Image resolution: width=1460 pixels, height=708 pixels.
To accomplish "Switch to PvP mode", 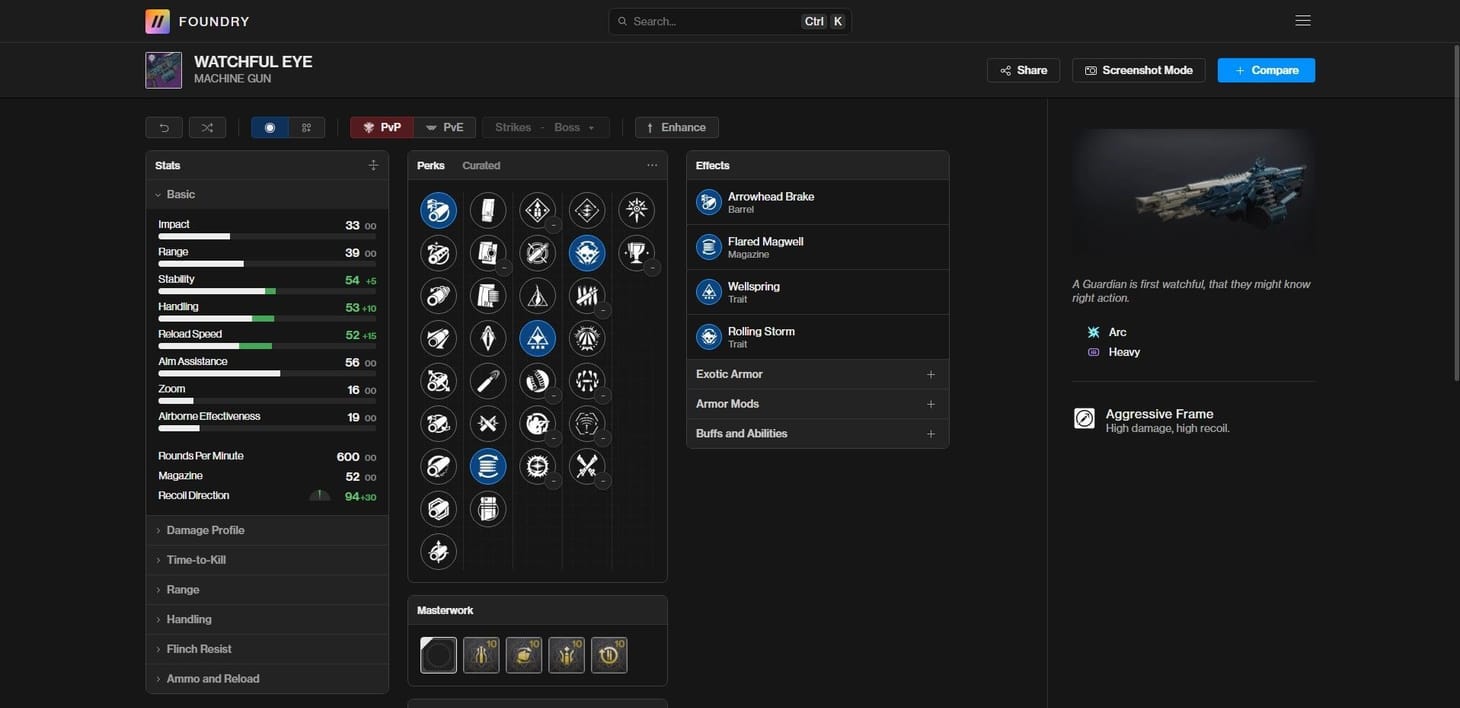I will (x=382, y=128).
